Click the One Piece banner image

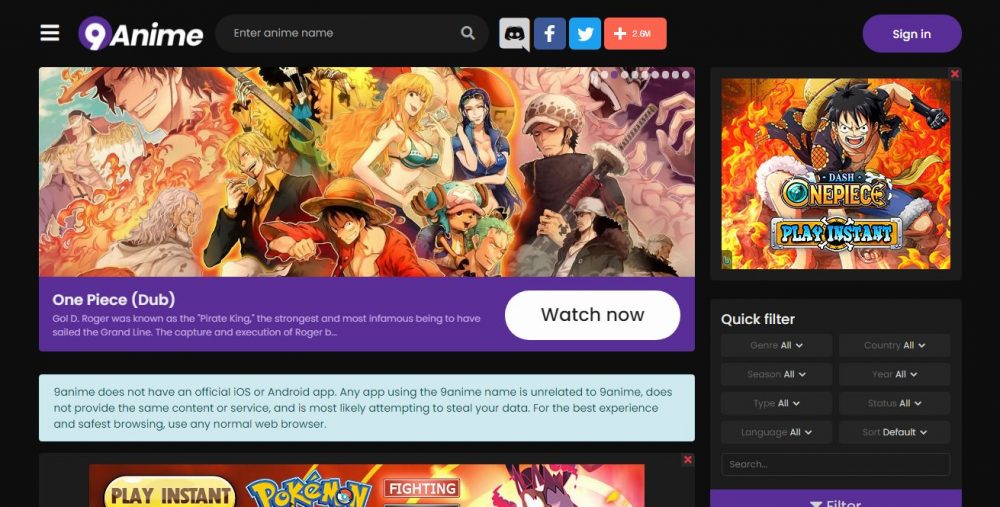(367, 172)
